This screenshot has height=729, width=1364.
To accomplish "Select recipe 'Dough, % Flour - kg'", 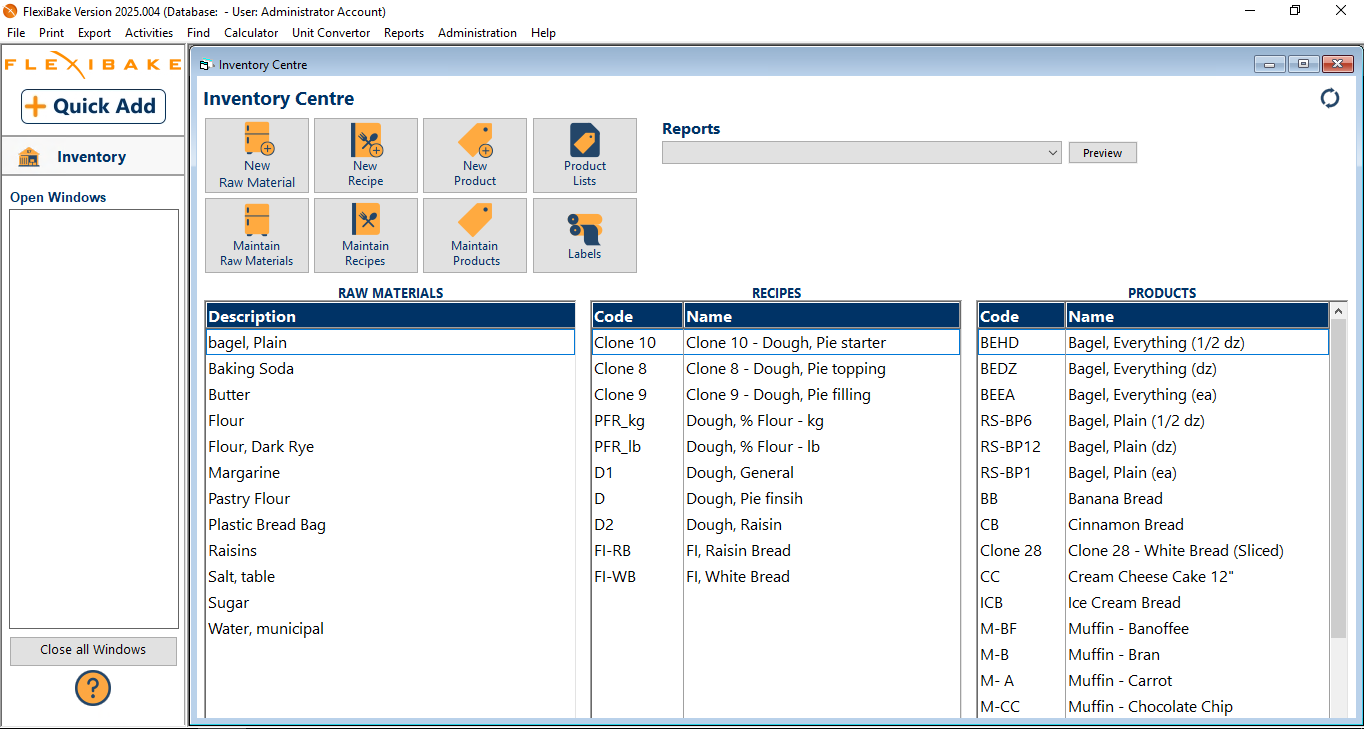I will click(x=776, y=421).
